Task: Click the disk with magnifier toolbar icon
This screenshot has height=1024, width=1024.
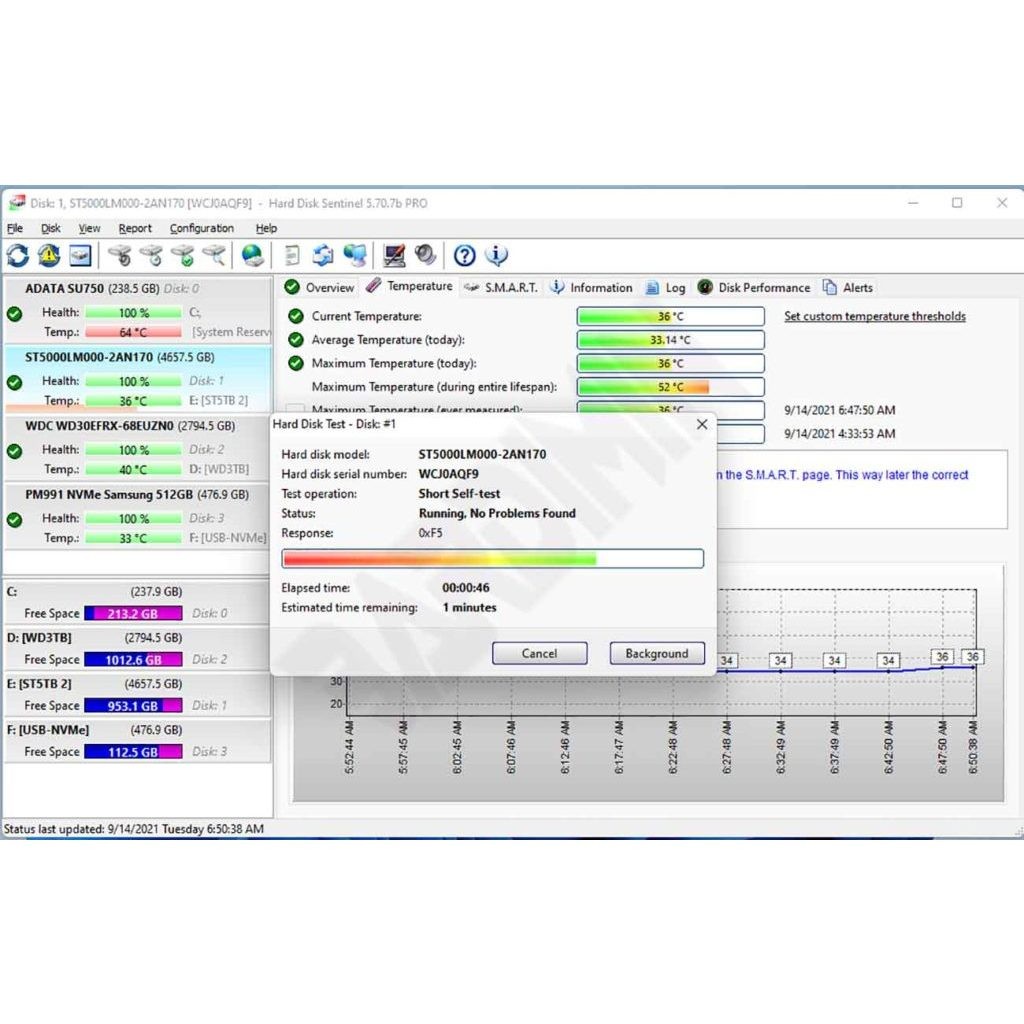Action: pos(214,256)
